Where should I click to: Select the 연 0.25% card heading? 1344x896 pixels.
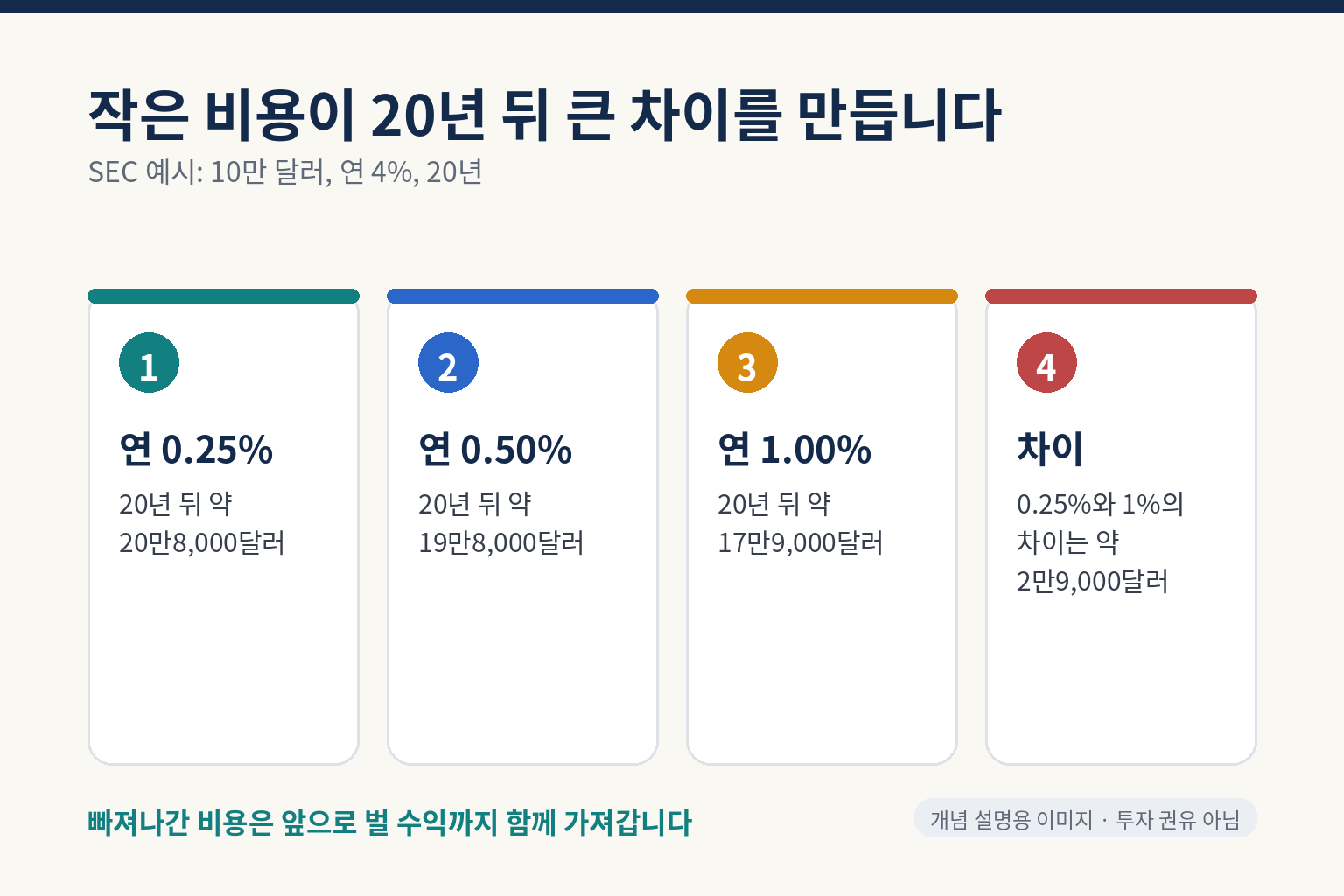click(196, 450)
